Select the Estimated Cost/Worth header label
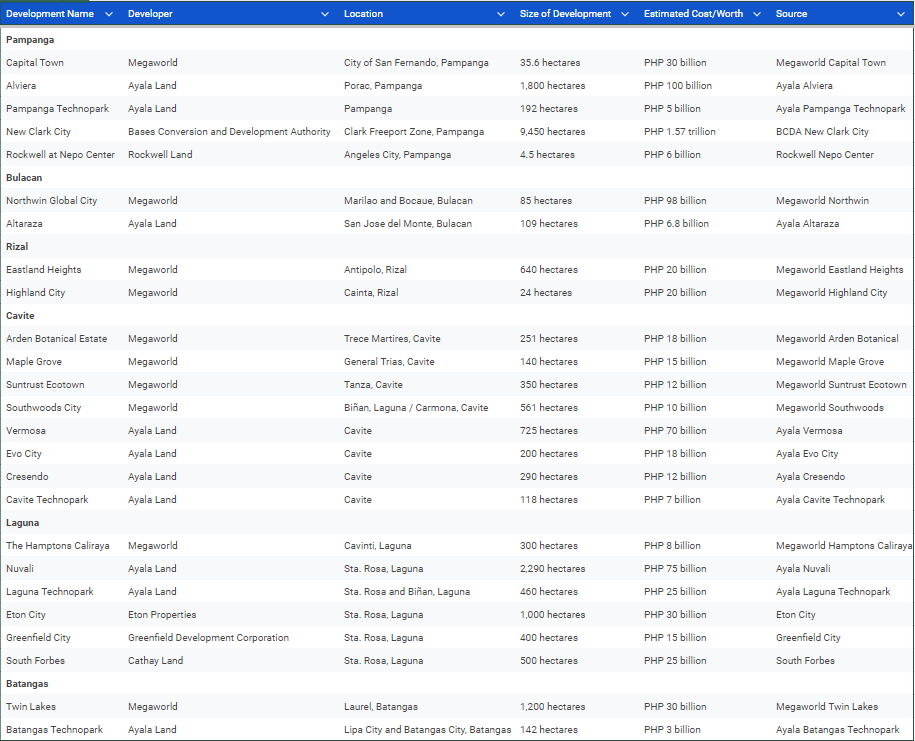The image size is (915, 741). 693,13
